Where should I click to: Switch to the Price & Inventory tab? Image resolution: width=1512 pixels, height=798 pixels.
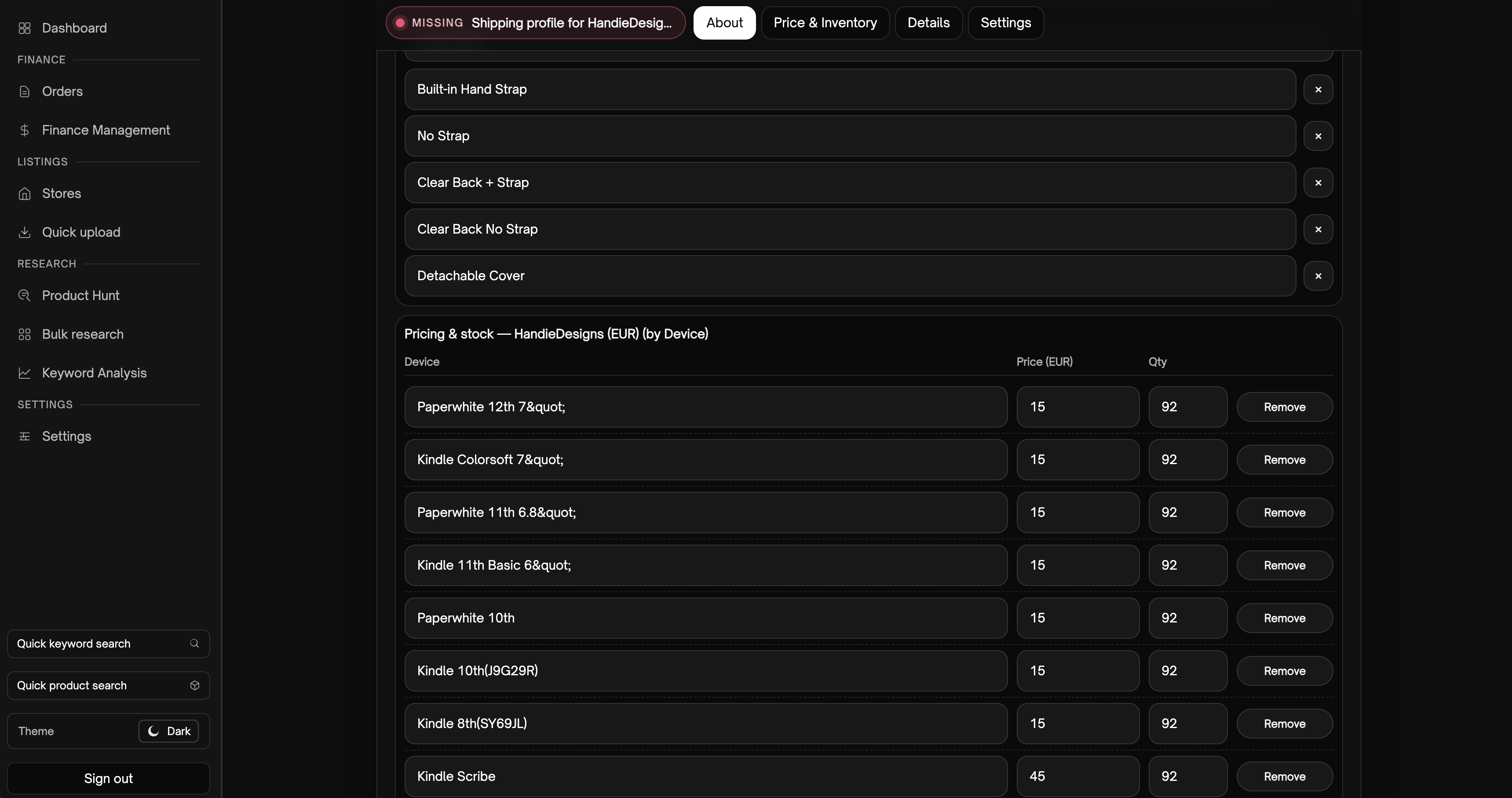[825, 23]
